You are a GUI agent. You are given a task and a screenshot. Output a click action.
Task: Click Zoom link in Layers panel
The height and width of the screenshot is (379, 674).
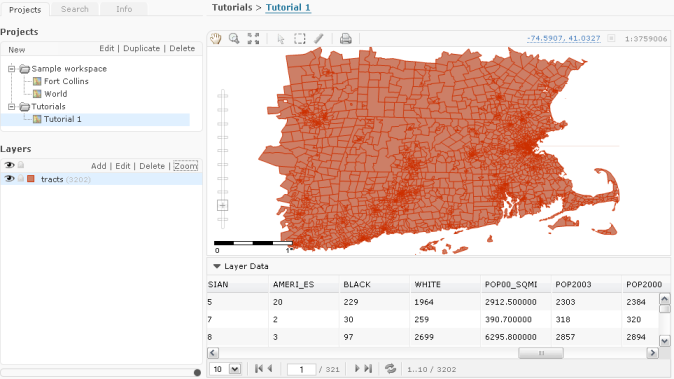(186, 166)
